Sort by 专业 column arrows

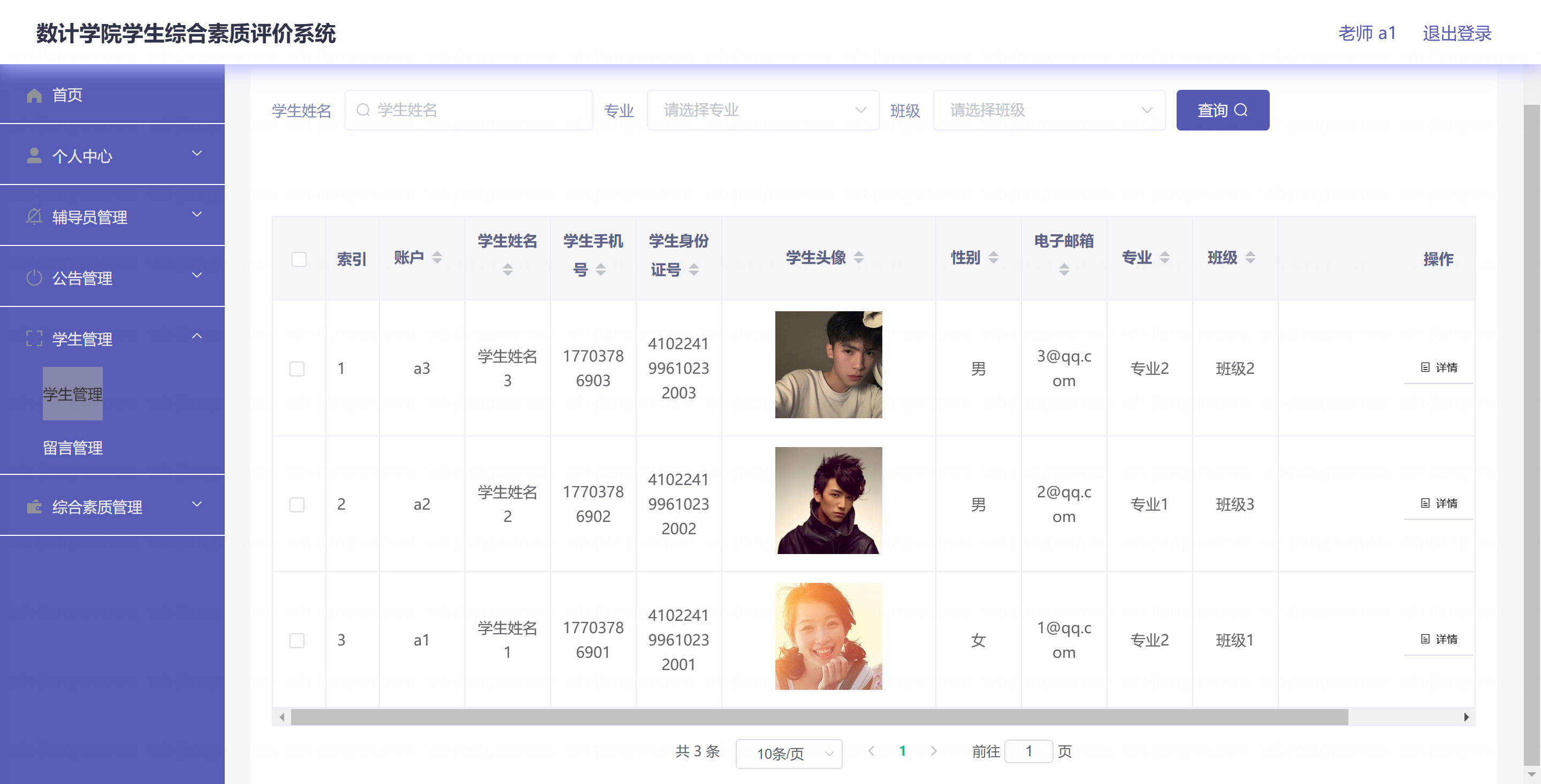[1165, 257]
